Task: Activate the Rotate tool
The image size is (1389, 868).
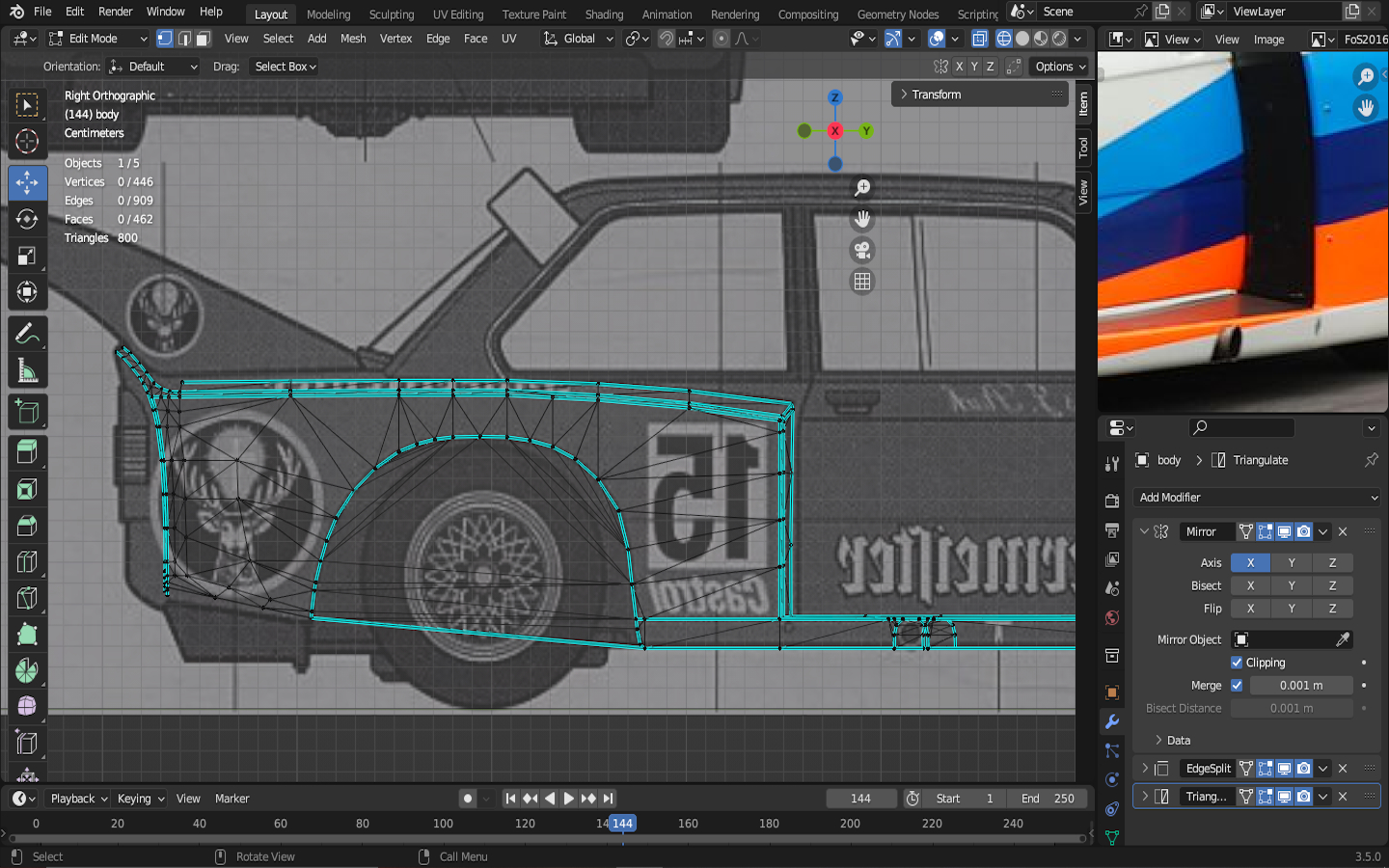Action: 27,219
